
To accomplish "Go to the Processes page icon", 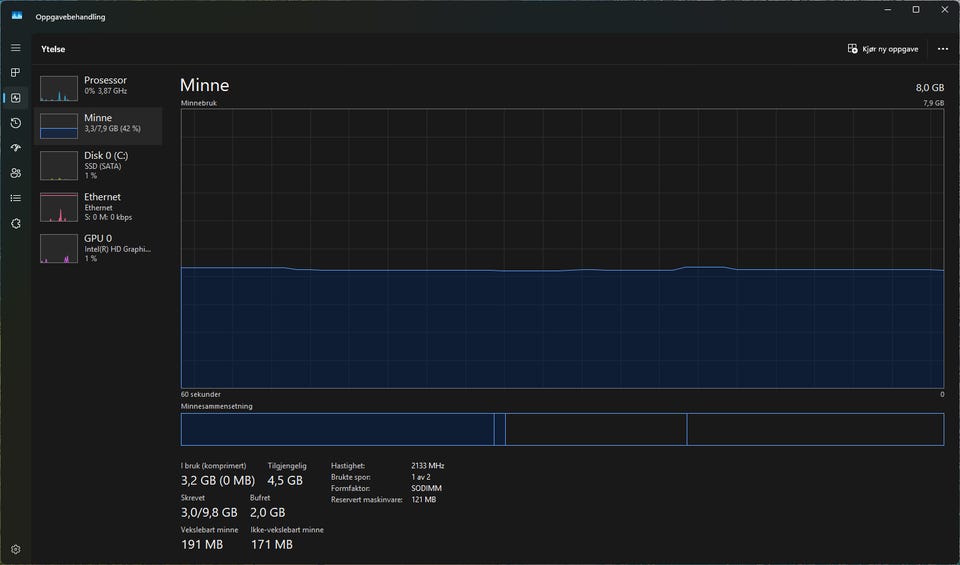I will [15, 73].
